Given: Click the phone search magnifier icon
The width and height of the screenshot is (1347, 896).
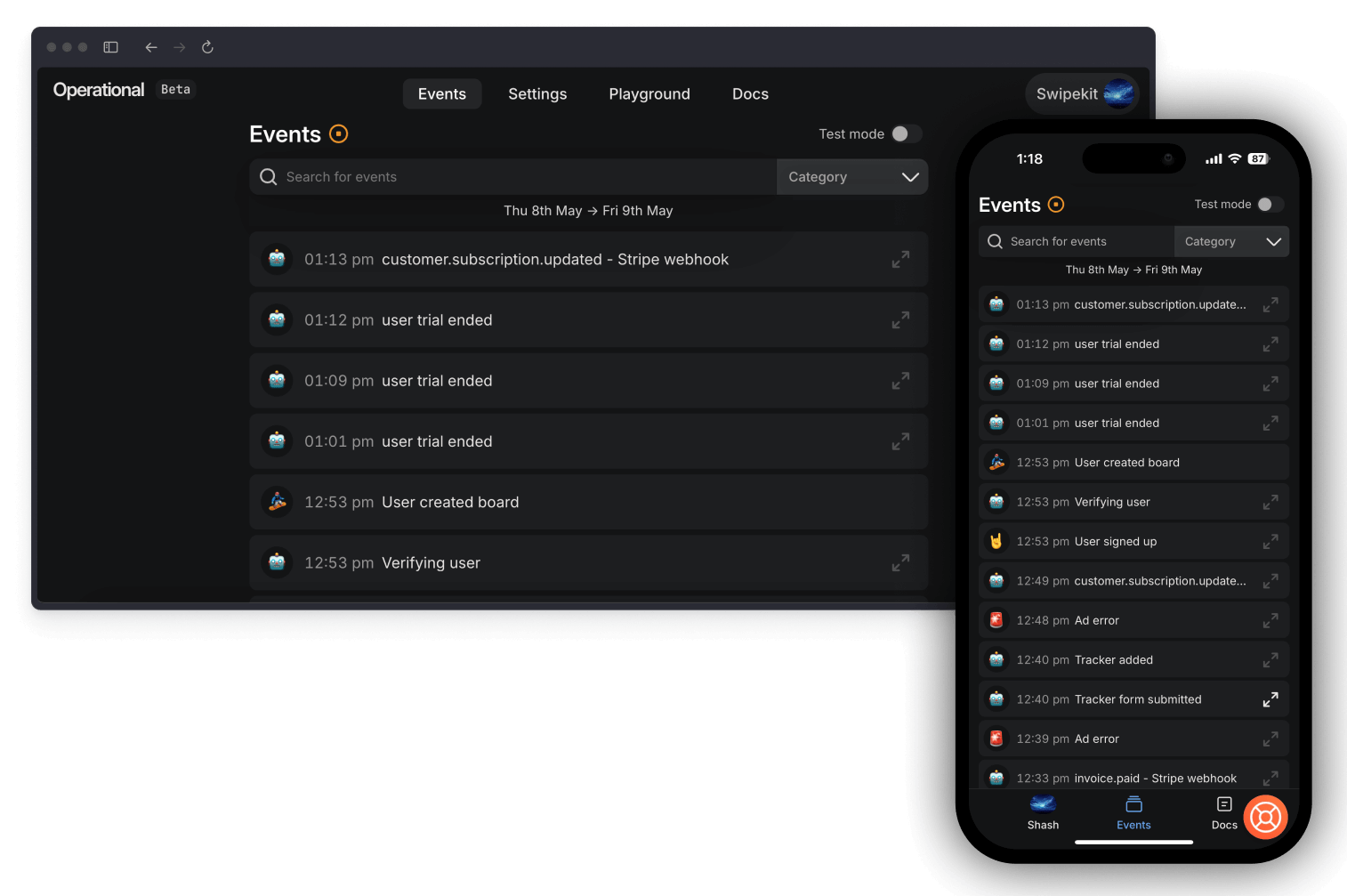Looking at the screenshot, I should [995, 241].
